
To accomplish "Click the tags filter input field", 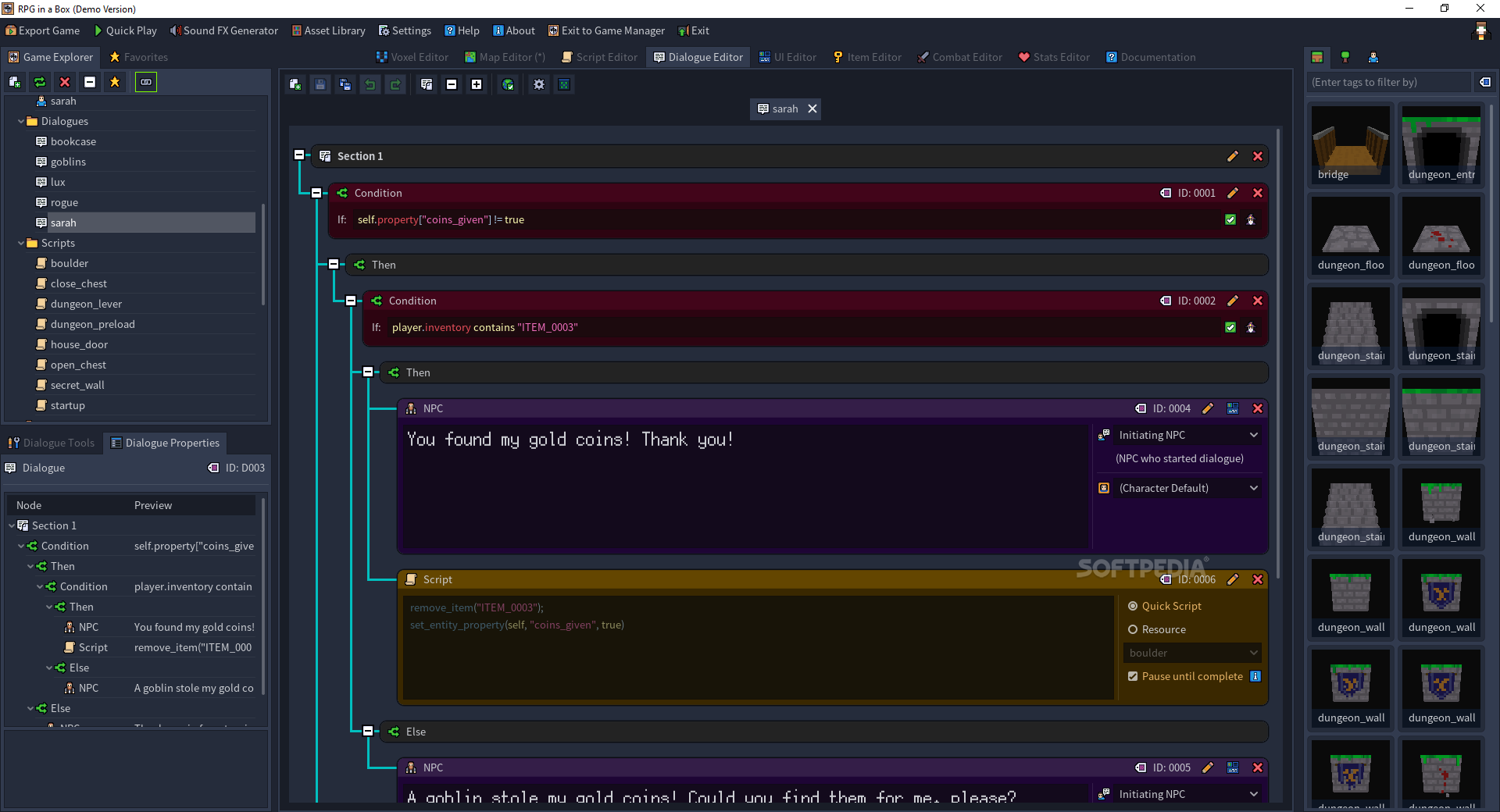I will pos(1388,82).
